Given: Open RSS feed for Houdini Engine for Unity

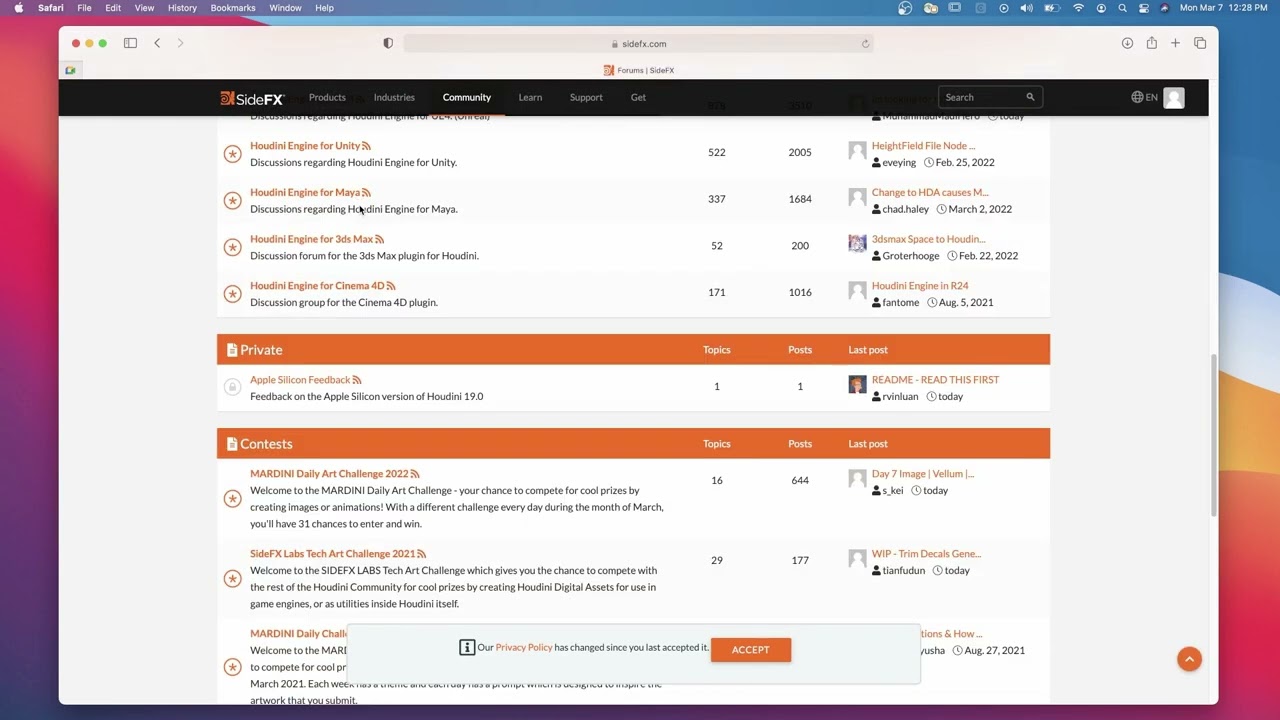Looking at the screenshot, I should click(366, 146).
